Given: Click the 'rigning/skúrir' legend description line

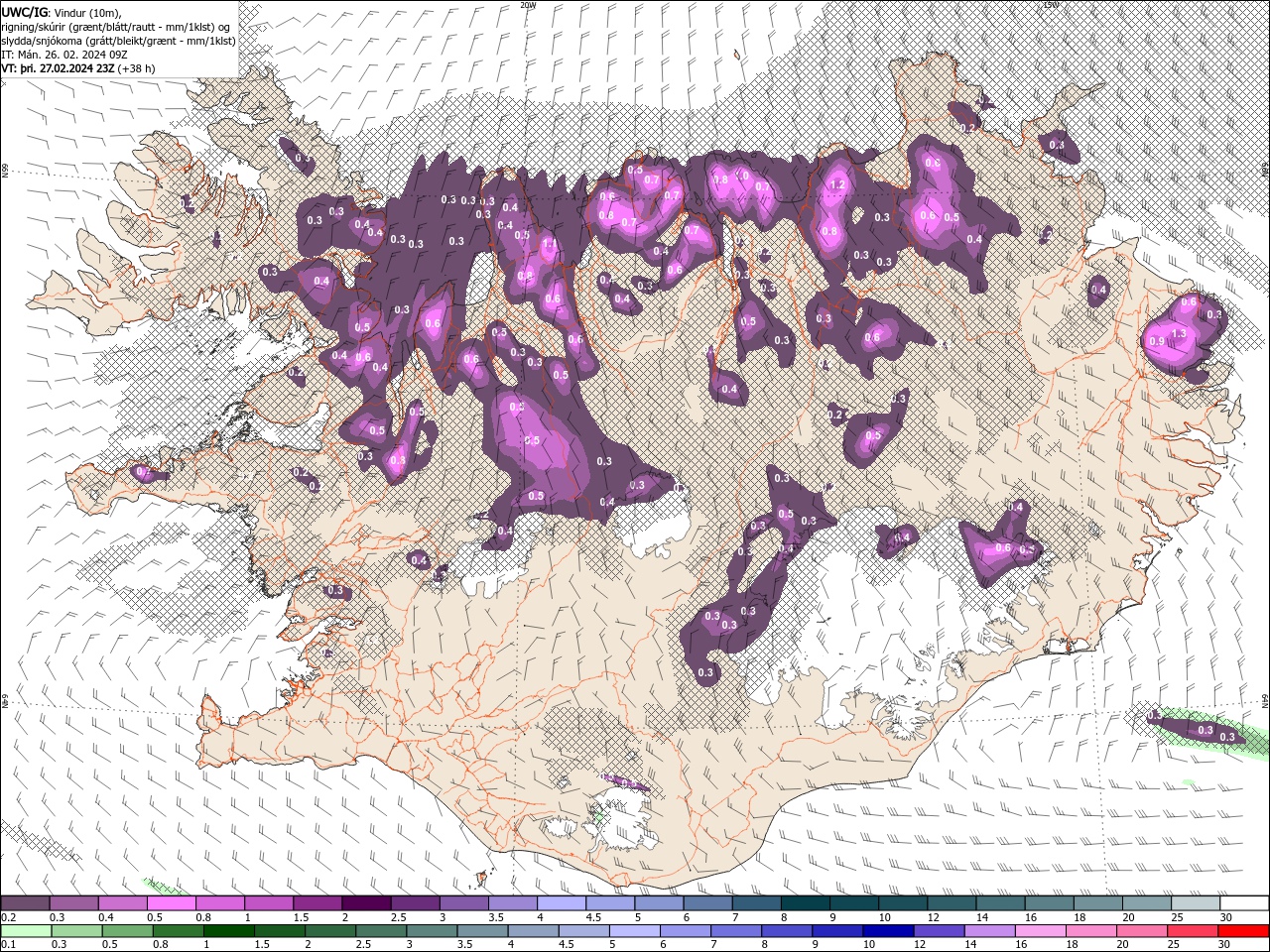Looking at the screenshot, I should click(x=116, y=26).
